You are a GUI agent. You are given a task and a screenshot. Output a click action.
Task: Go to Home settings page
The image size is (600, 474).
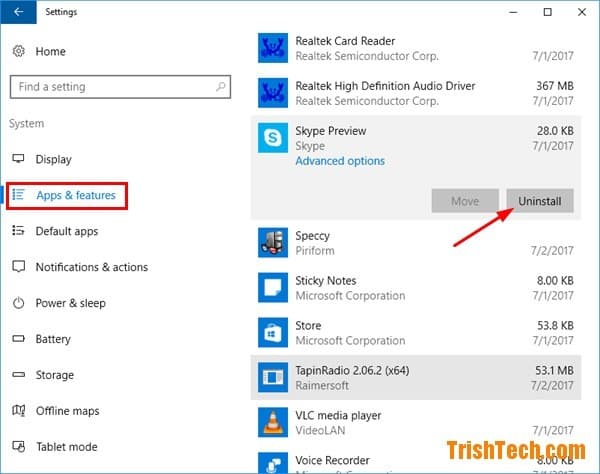(51, 52)
